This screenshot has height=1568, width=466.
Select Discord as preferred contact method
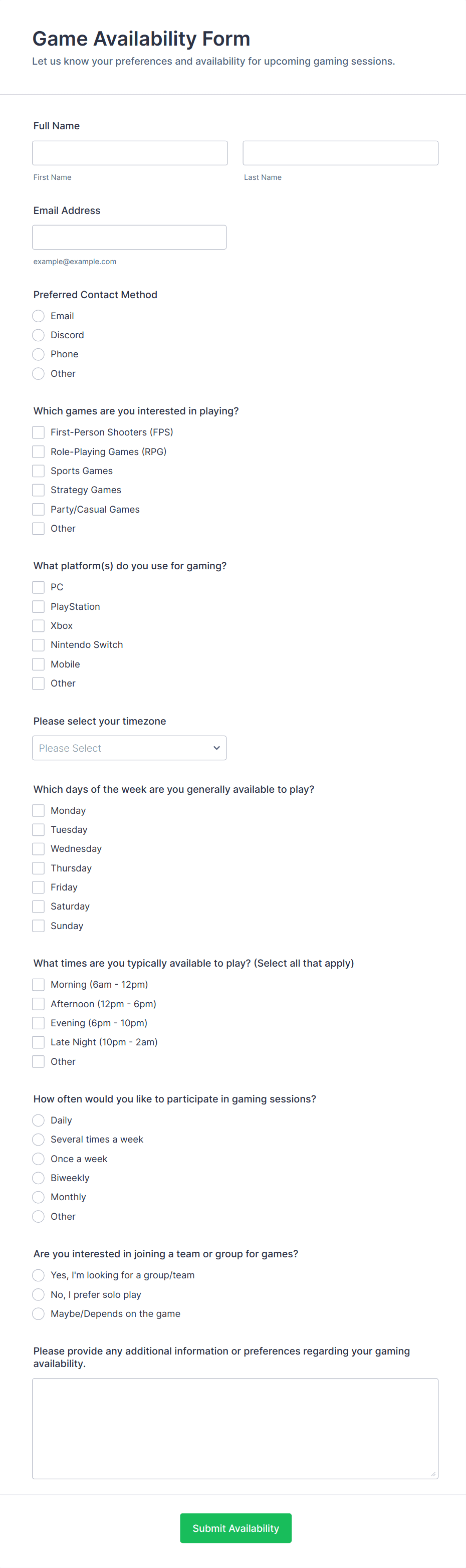point(38,335)
